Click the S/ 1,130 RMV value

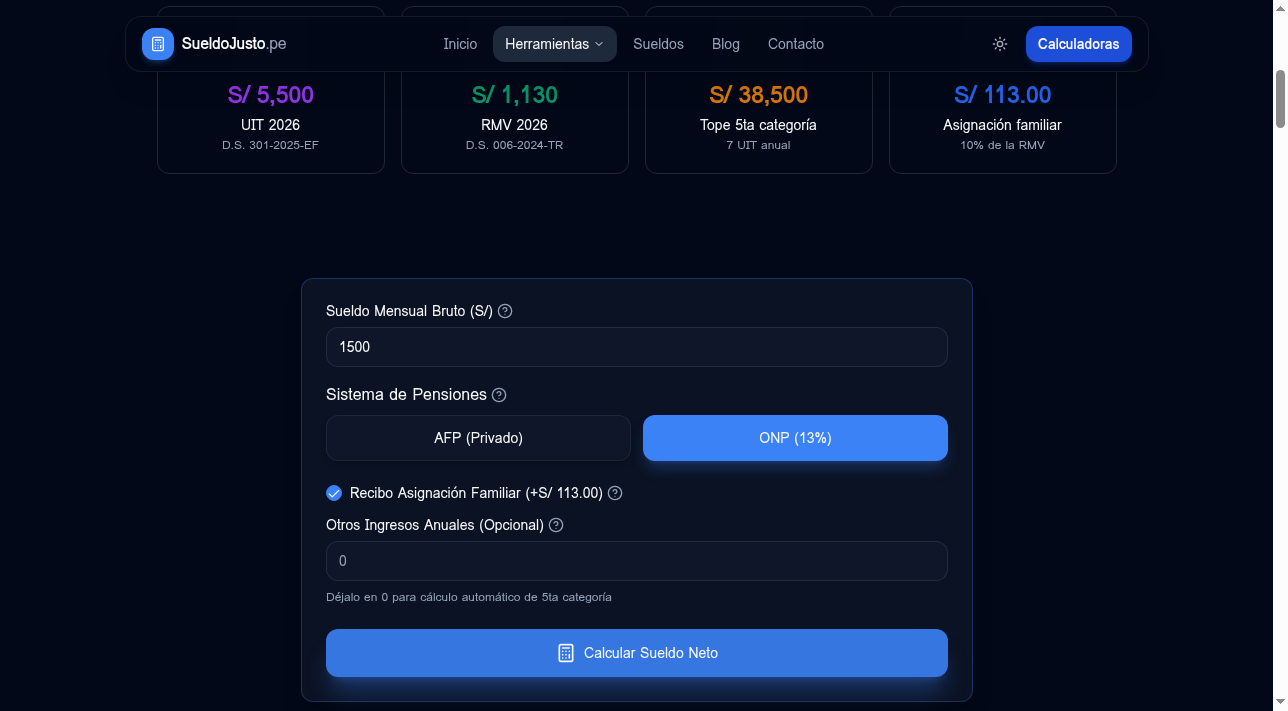coord(515,95)
